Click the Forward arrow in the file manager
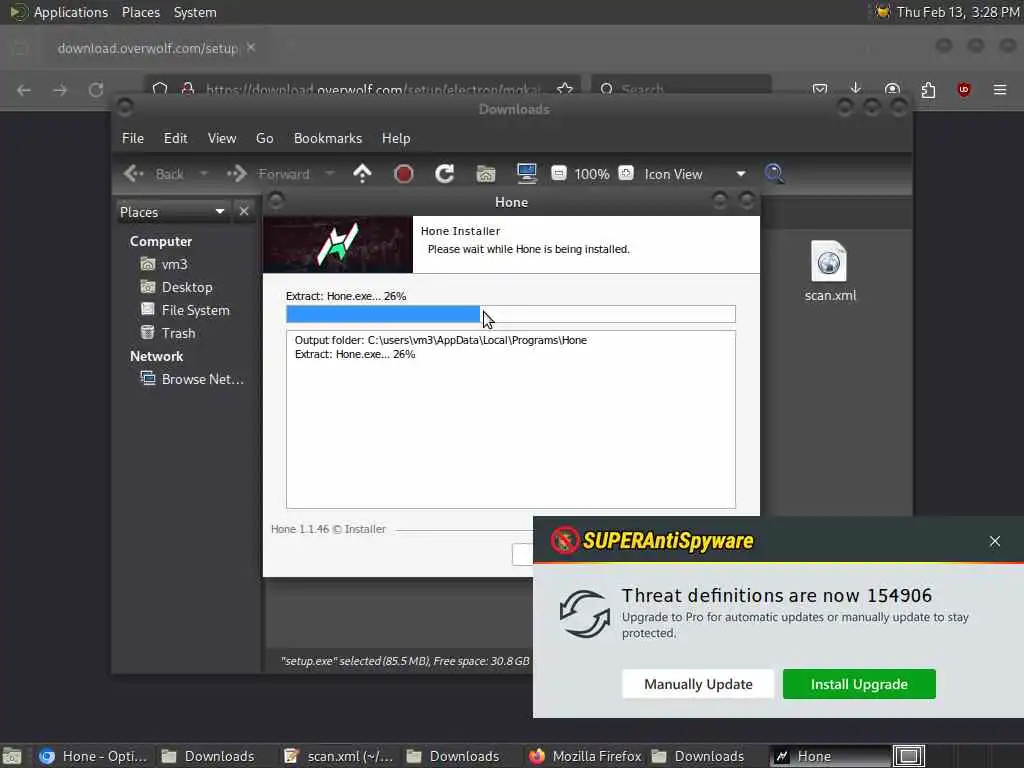Image resolution: width=1024 pixels, height=768 pixels. (x=237, y=174)
